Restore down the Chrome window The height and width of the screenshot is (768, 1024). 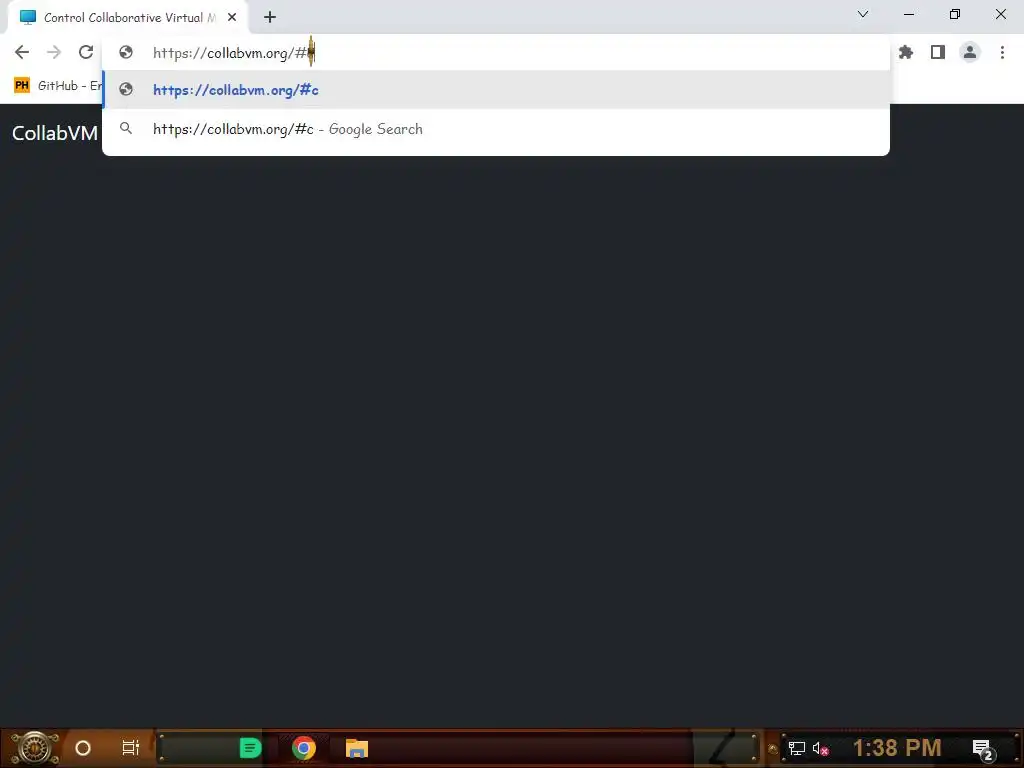955,14
